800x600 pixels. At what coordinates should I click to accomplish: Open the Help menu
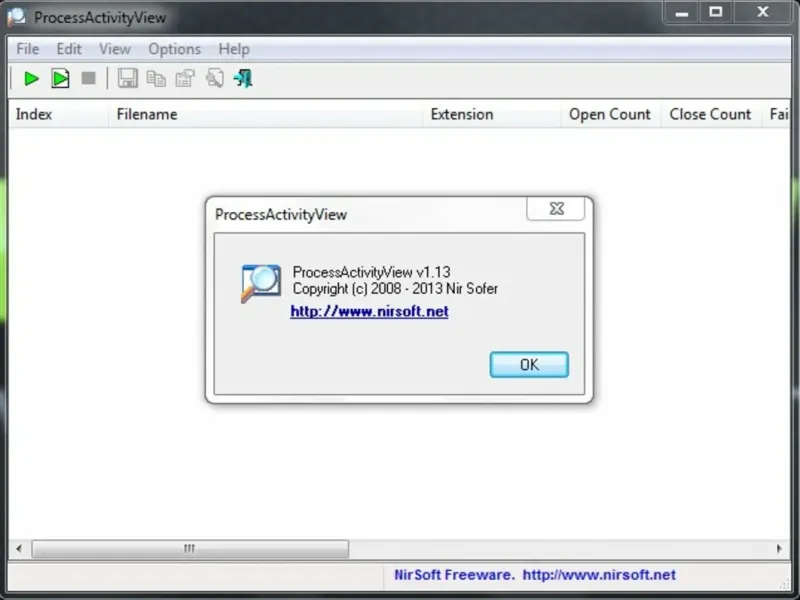[x=234, y=49]
